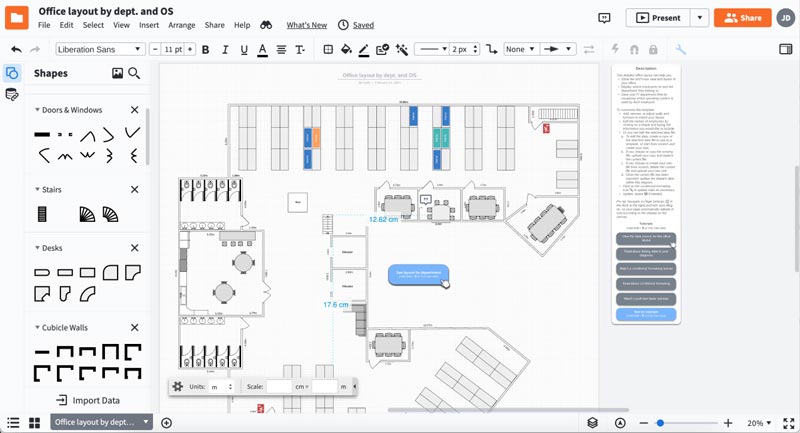Toggle italic text formatting
The width and height of the screenshot is (800, 433).
(x=225, y=49)
